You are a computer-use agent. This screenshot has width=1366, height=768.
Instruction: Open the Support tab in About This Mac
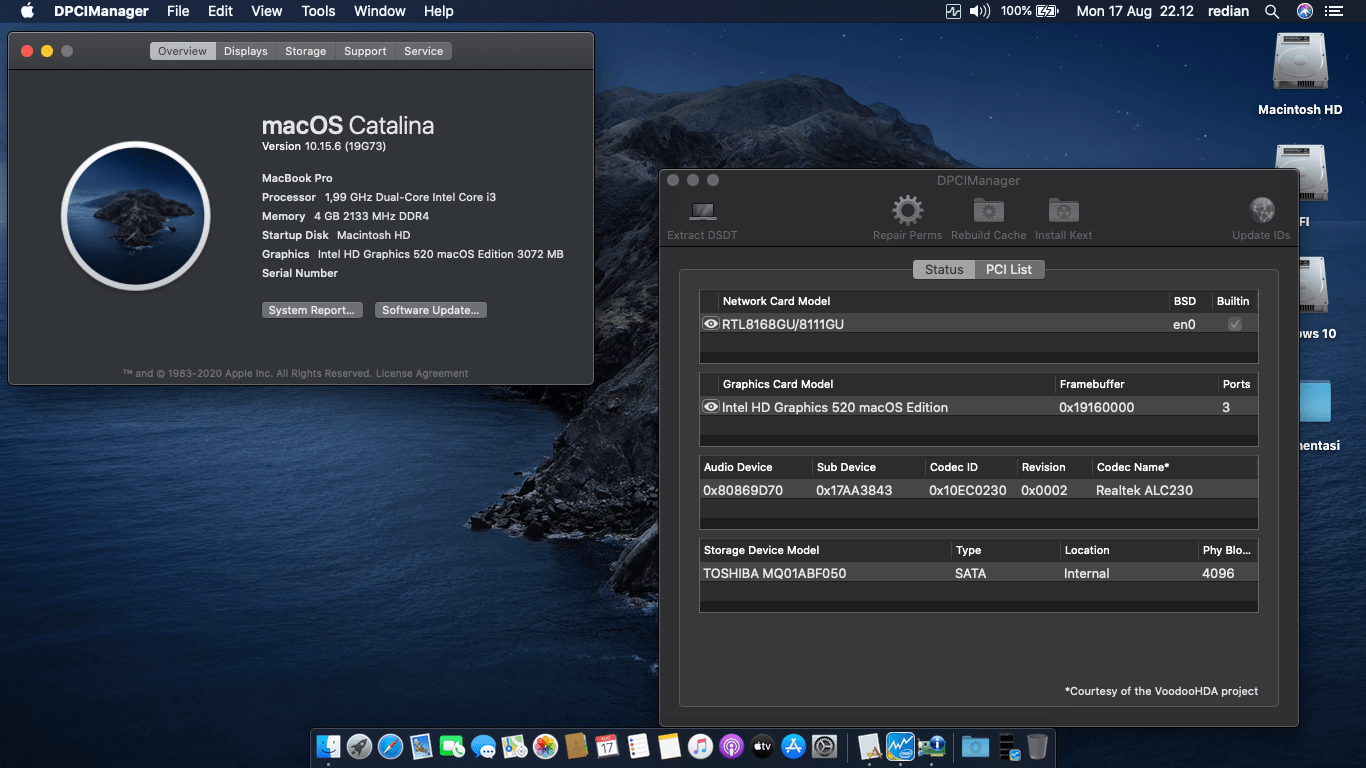point(365,51)
